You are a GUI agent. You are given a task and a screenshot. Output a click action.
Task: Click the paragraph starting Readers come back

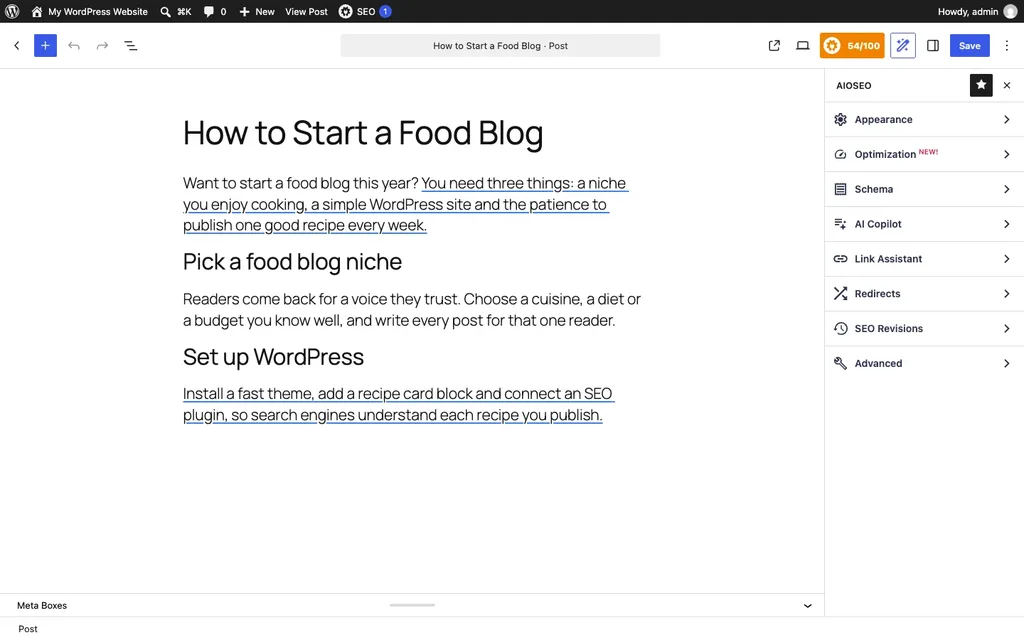(x=411, y=310)
